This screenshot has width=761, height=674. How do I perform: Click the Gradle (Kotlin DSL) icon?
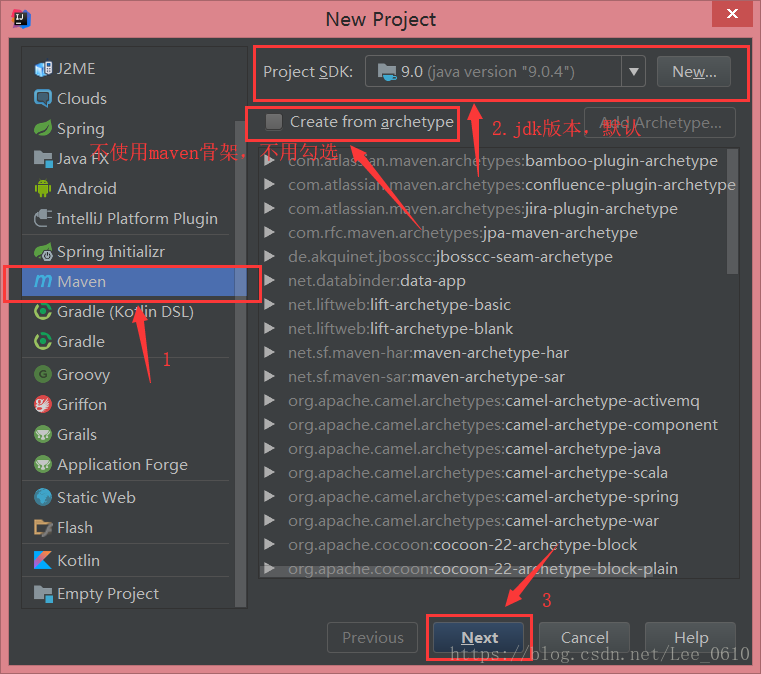tap(43, 312)
